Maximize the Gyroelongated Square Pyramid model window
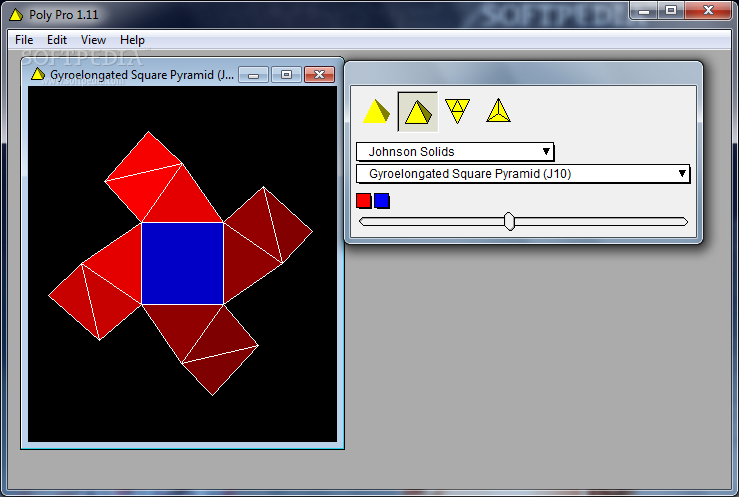The width and height of the screenshot is (739, 497). [286, 74]
